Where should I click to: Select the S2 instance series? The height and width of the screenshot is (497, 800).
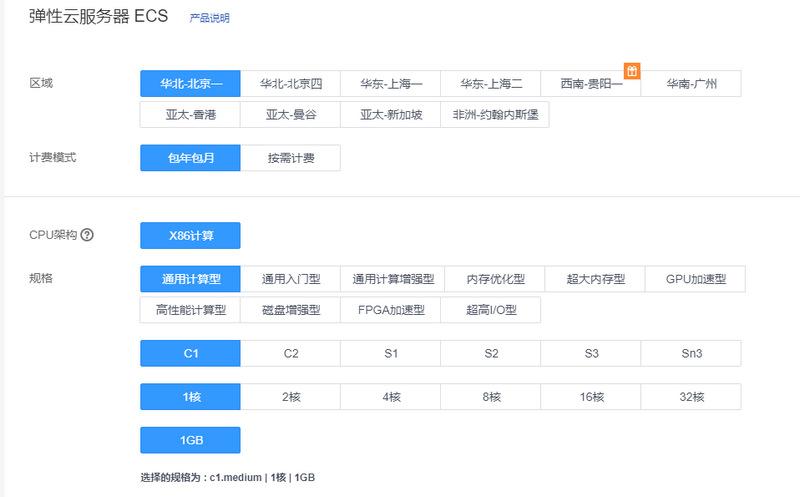pyautogui.click(x=490, y=353)
